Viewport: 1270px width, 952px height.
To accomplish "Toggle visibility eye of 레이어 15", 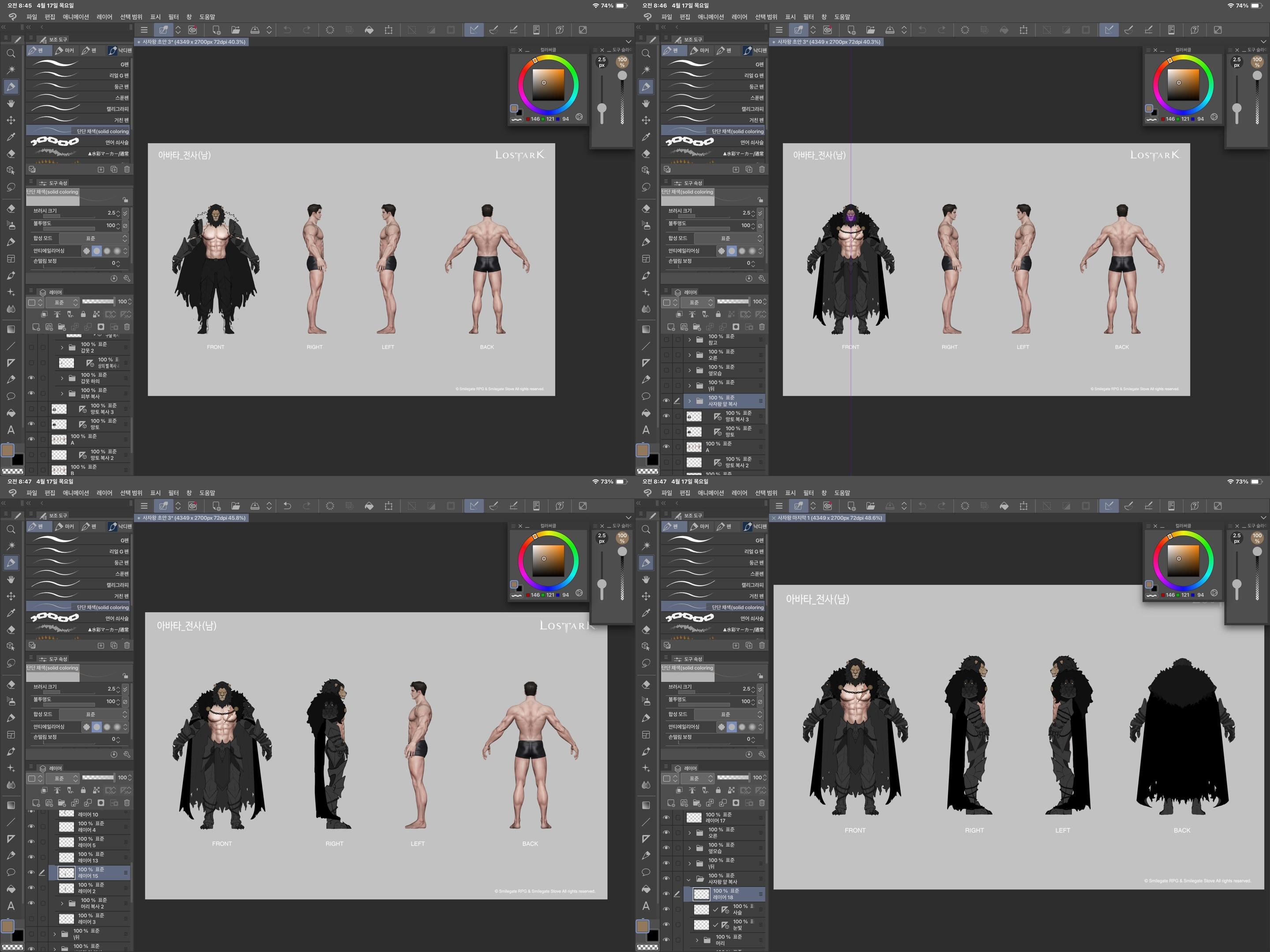I will click(31, 872).
